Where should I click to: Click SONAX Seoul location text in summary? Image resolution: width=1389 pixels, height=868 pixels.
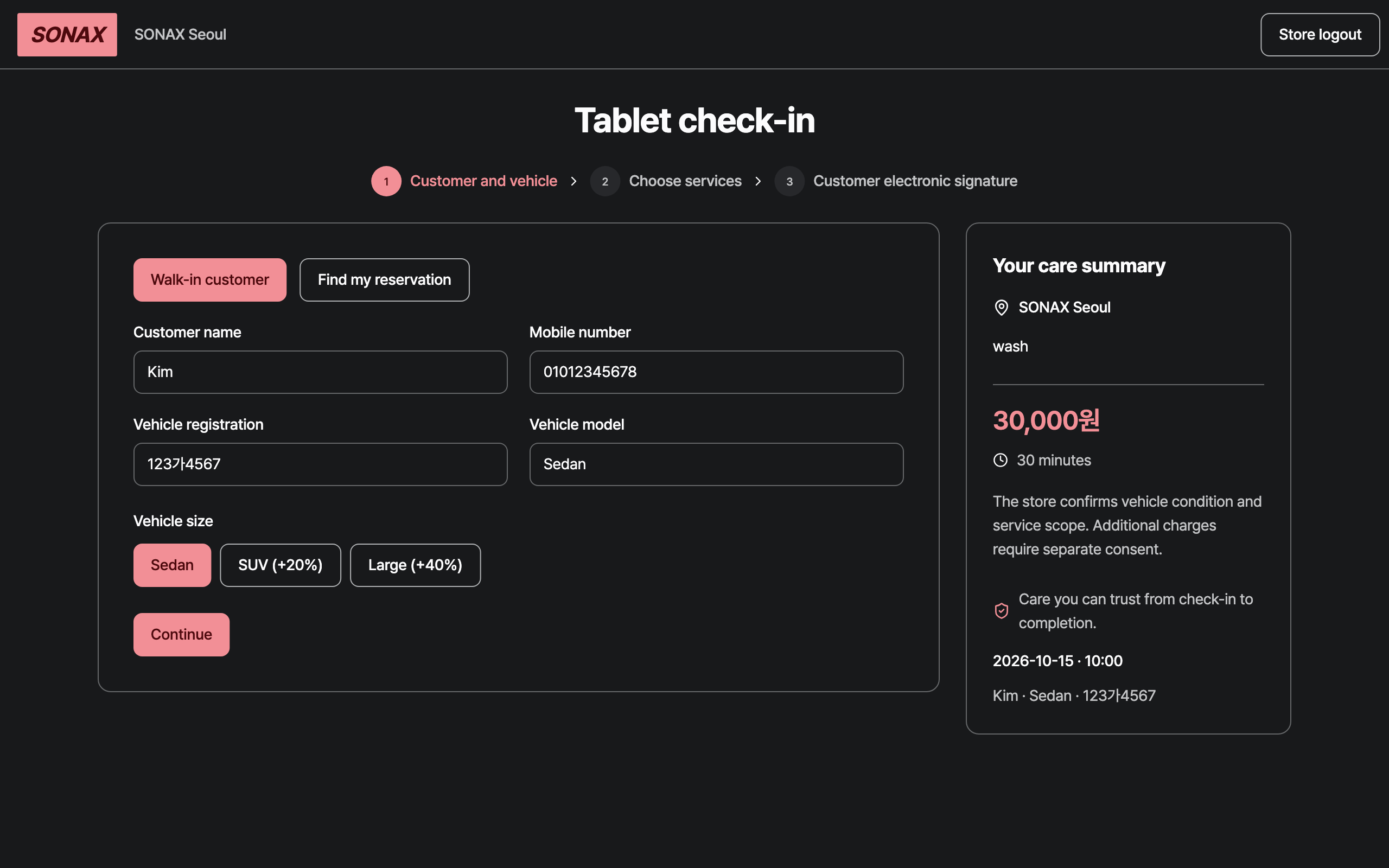pos(1064,308)
